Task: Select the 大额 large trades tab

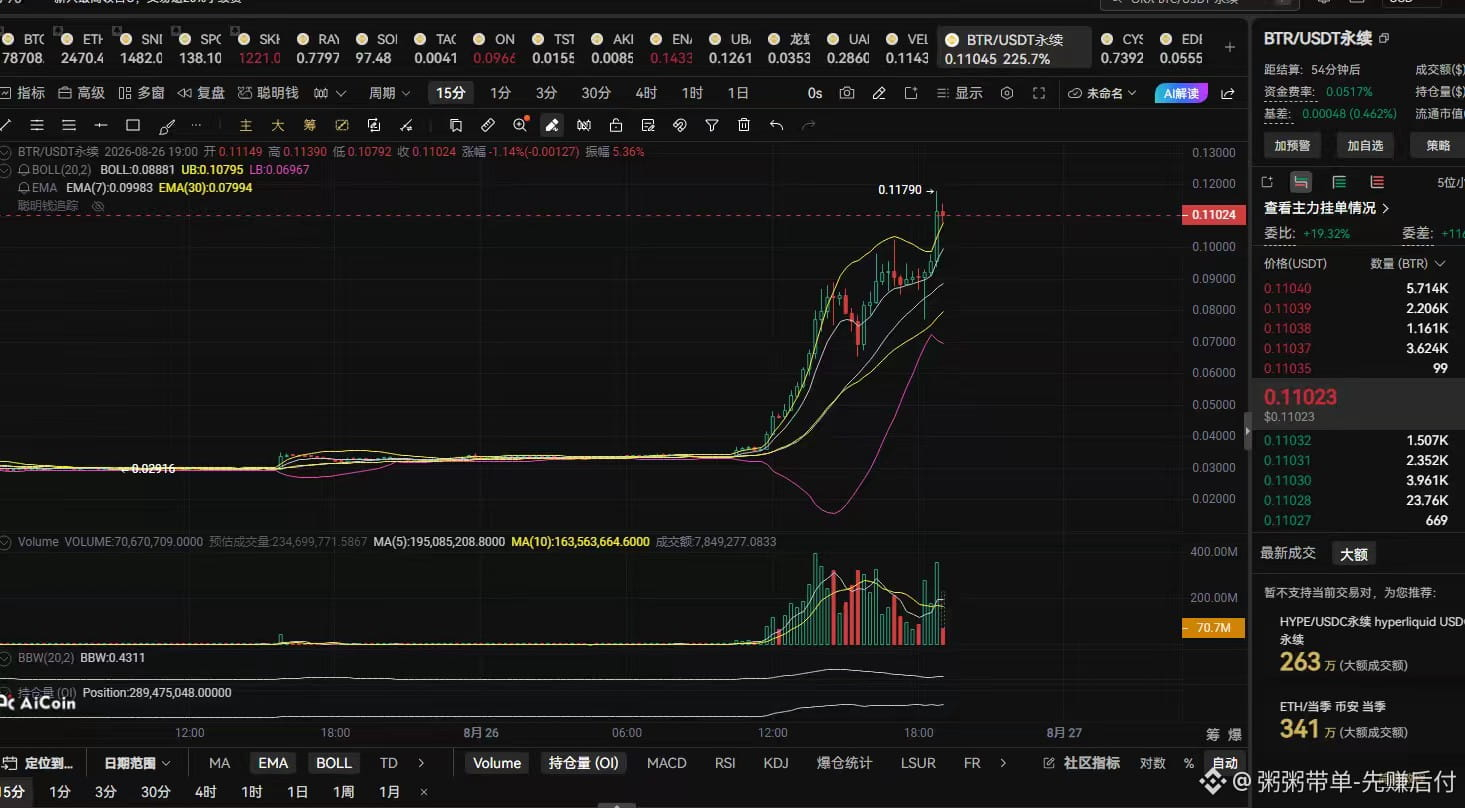Action: (1354, 554)
